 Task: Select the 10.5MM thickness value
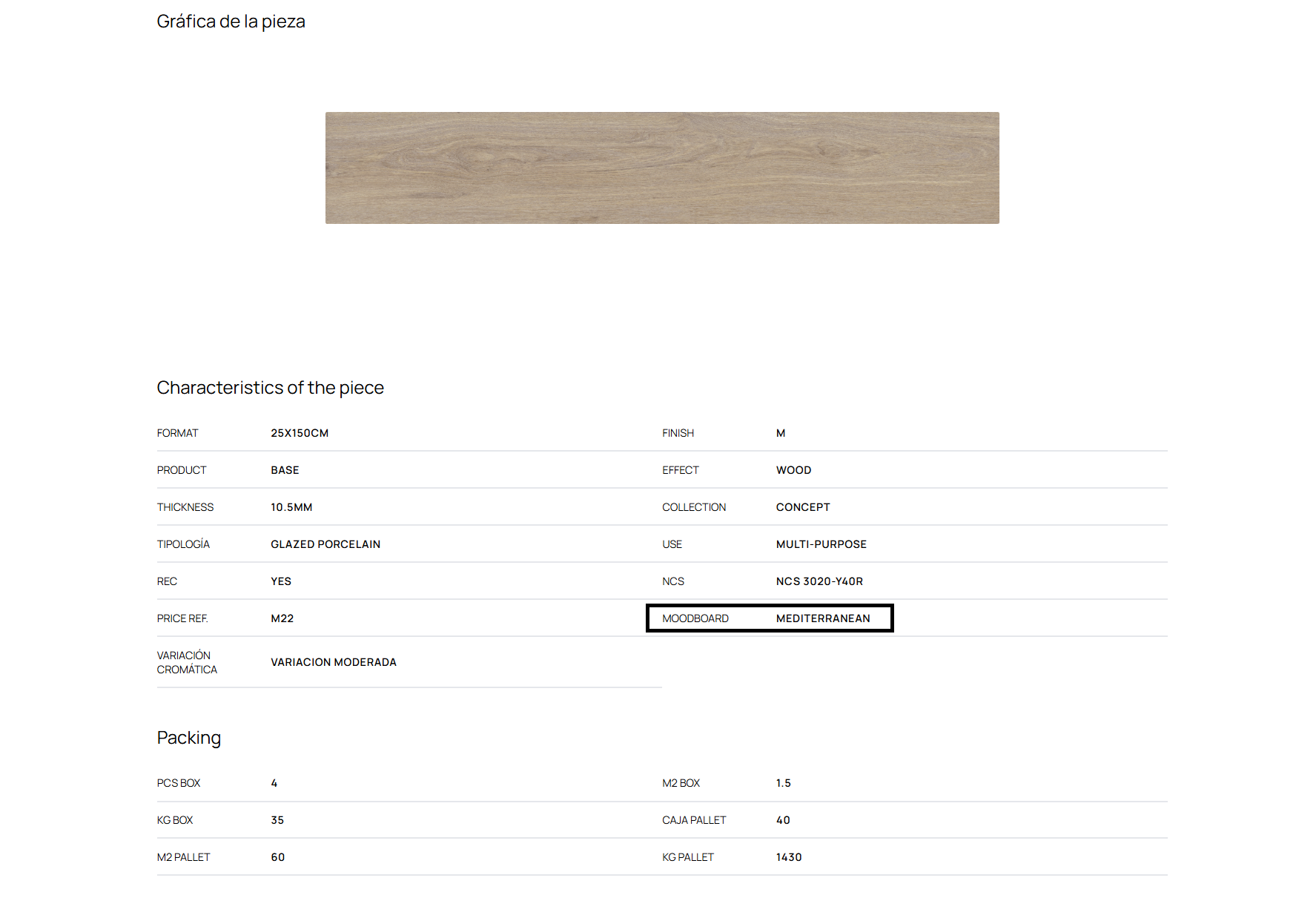tap(291, 507)
